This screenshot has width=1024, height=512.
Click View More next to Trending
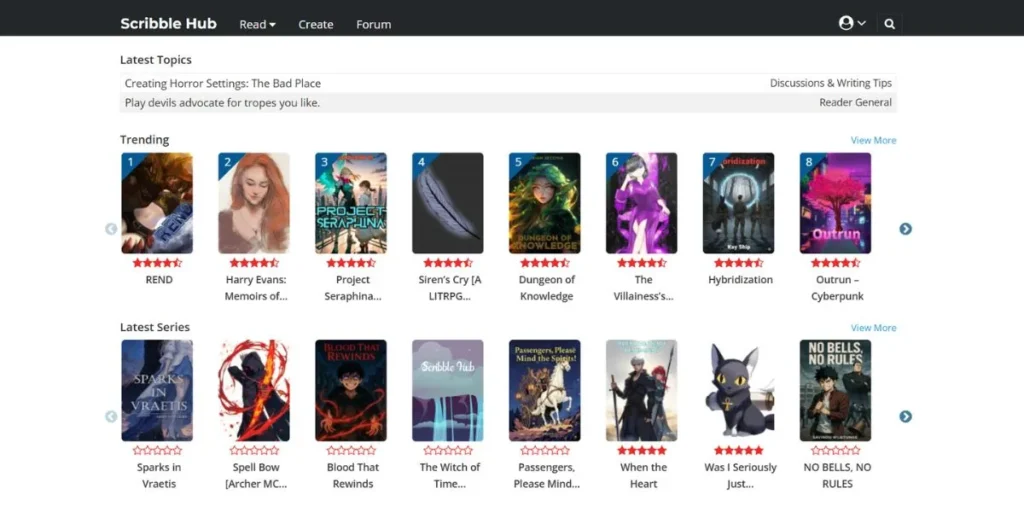(x=873, y=140)
